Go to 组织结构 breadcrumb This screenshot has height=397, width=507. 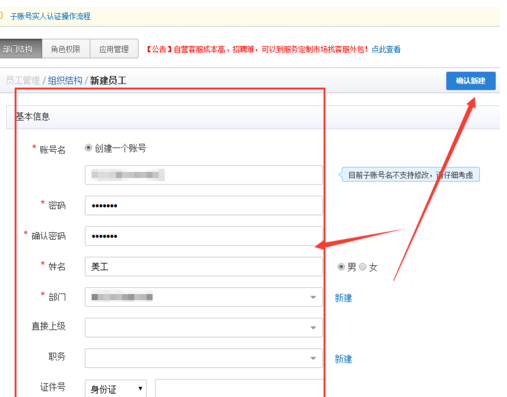click(65, 80)
